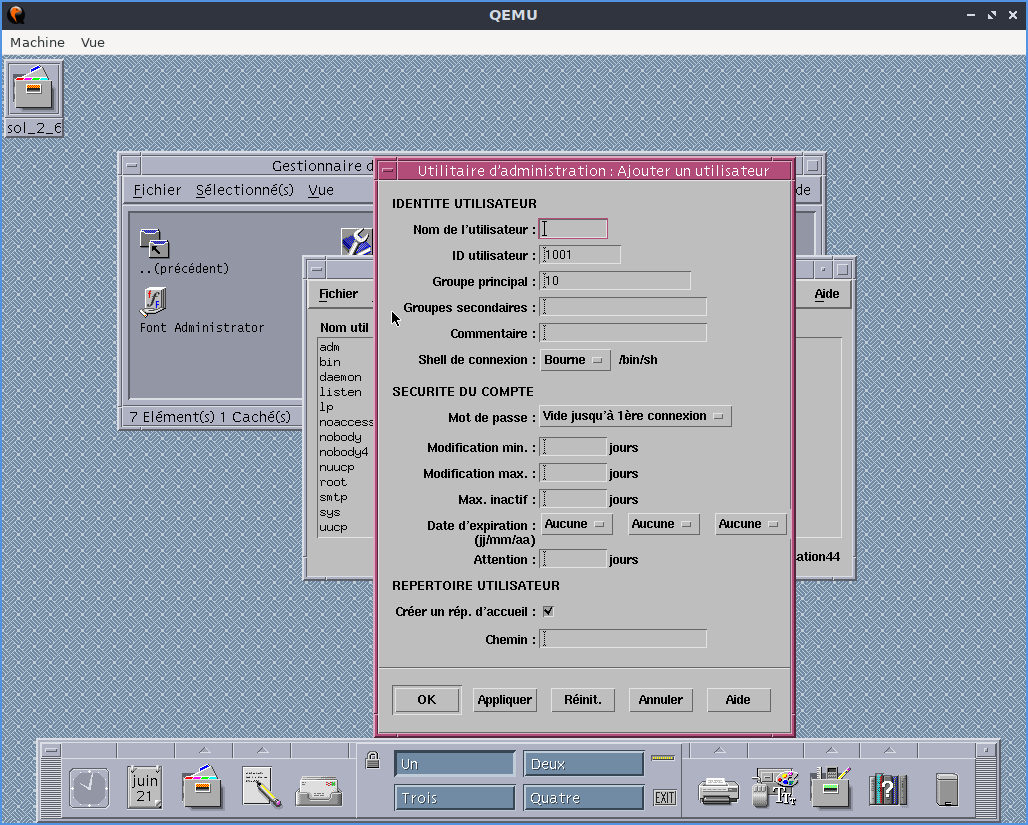This screenshot has height=825, width=1028.
Task: Open the printer icon in the front panel
Action: pyautogui.click(x=719, y=790)
